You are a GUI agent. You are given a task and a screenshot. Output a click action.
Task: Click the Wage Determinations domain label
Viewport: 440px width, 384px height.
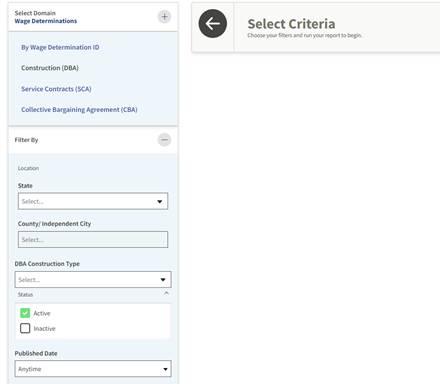[46, 21]
